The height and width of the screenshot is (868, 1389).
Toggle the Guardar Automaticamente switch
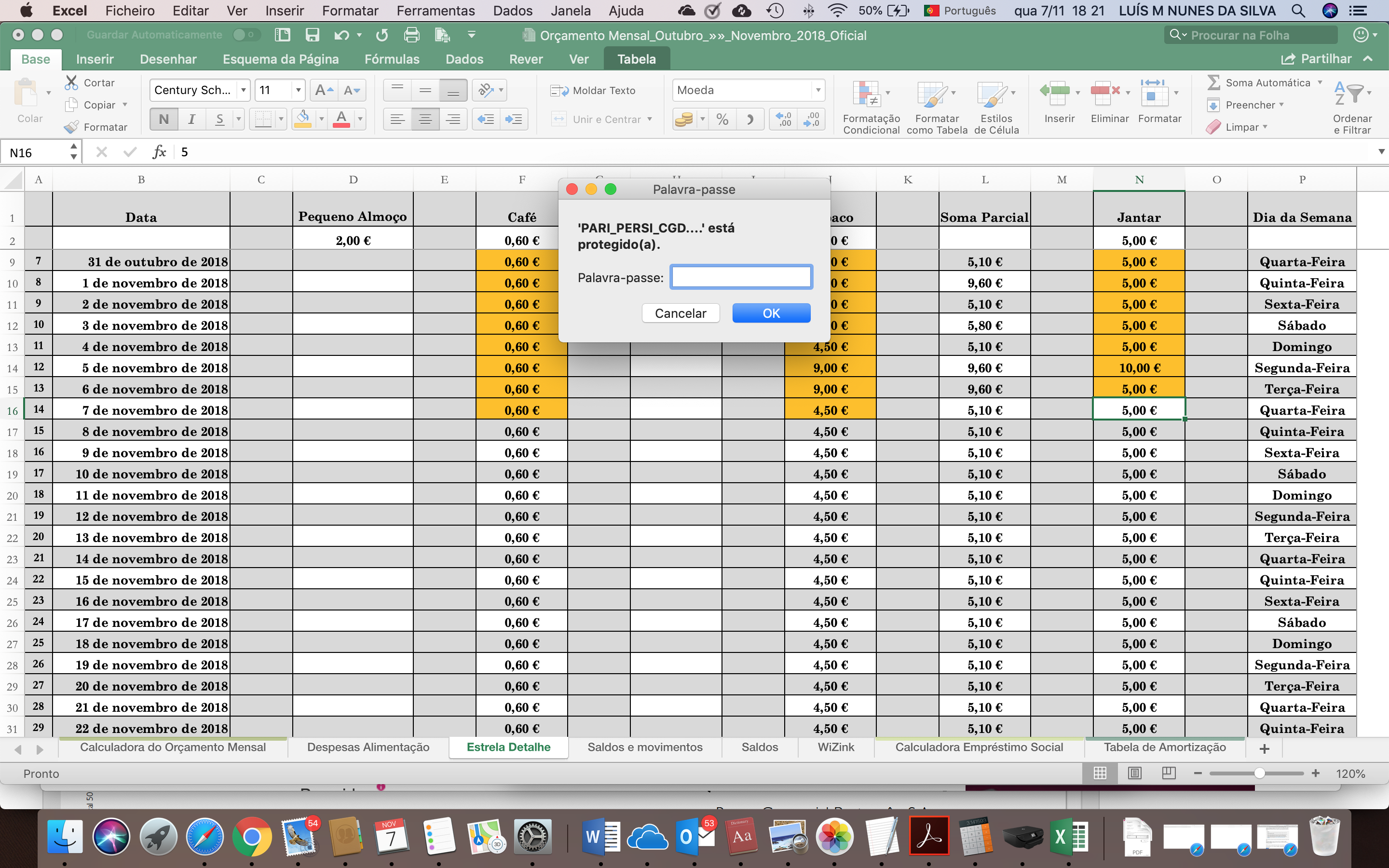click(x=245, y=35)
